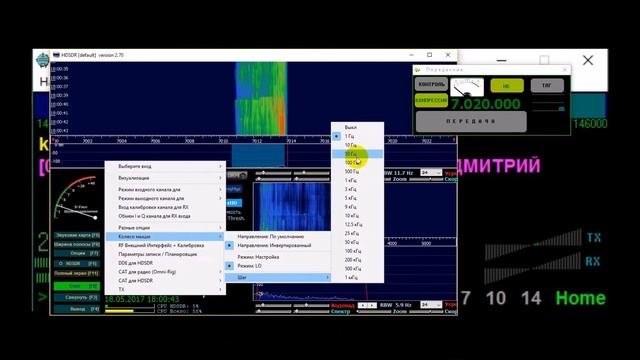Expand the Разные опции submenu

pos(165,228)
